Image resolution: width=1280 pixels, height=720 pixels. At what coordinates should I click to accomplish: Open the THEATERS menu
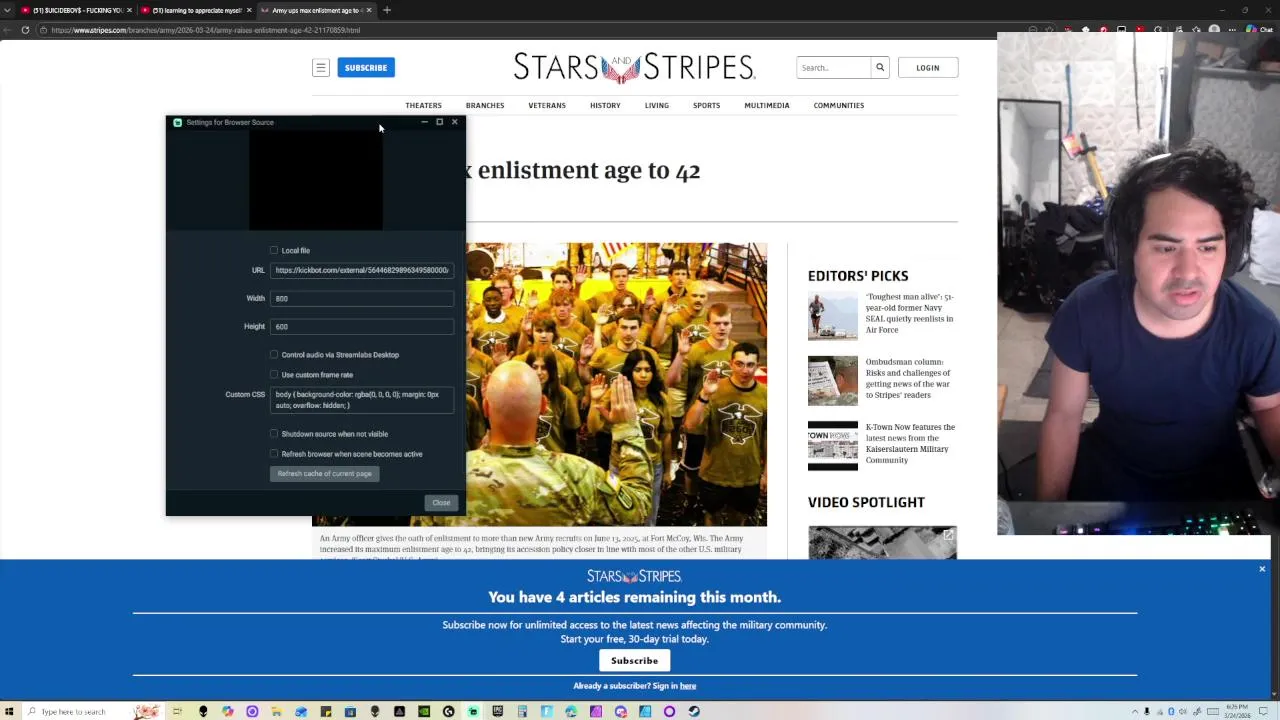tap(423, 105)
